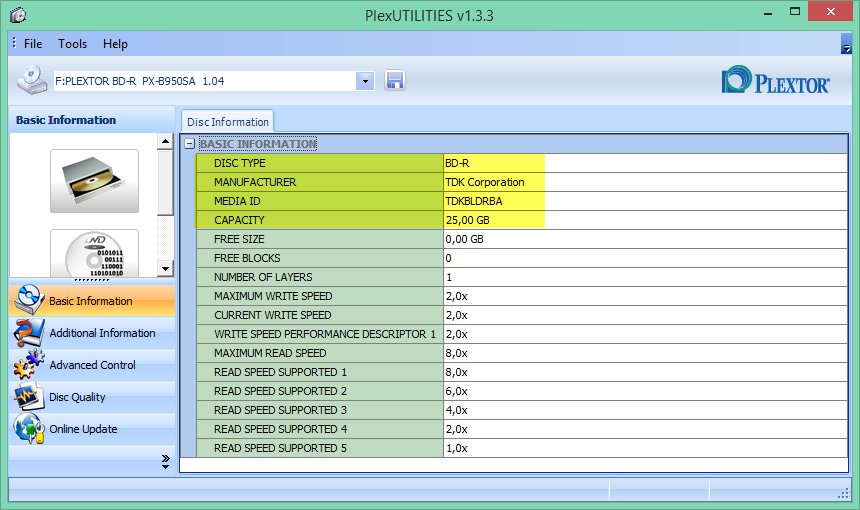
Task: Click the disc drive icon beside drive selector
Action: point(32,80)
